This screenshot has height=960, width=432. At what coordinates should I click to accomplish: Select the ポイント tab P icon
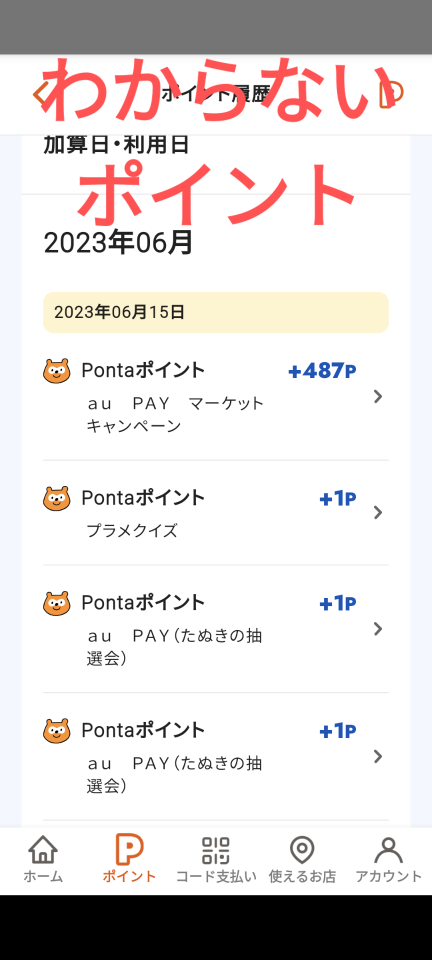coord(129,850)
